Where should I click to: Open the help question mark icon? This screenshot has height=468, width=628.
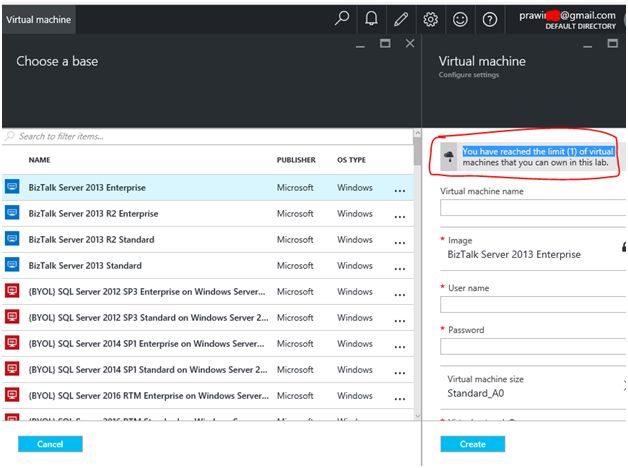490,19
